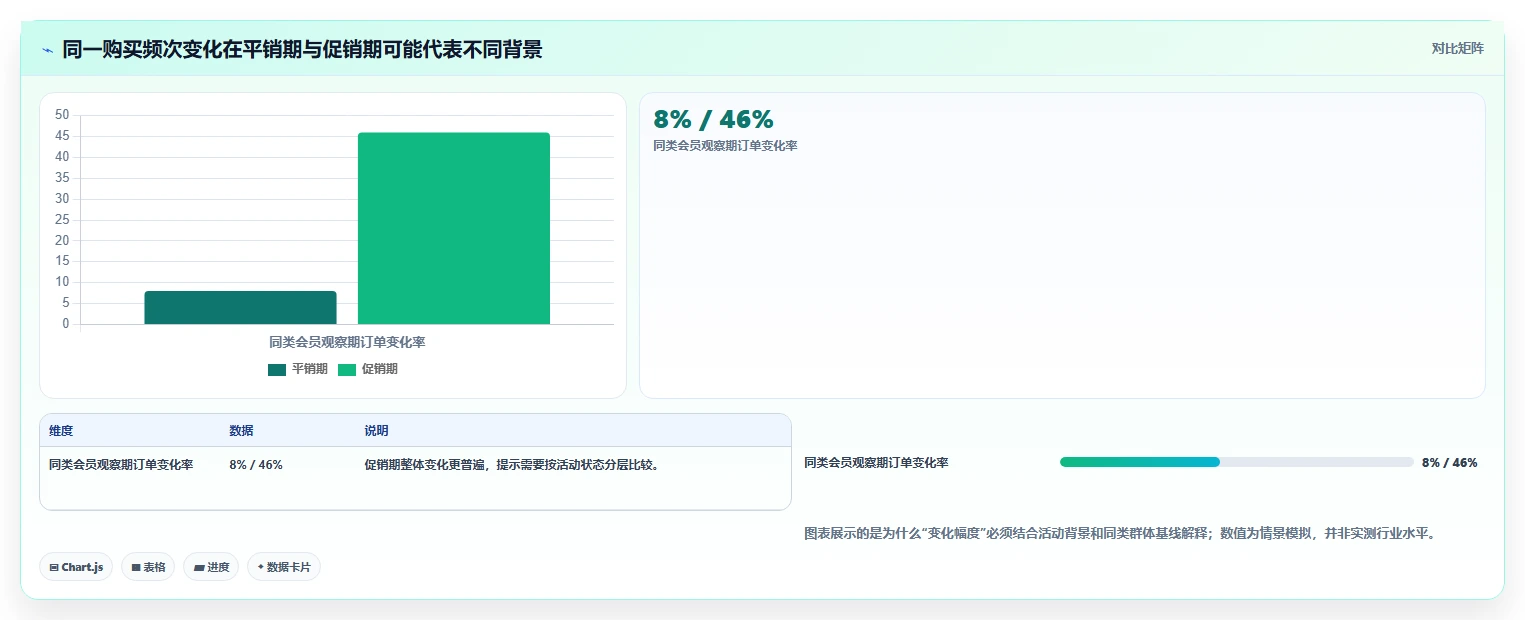
Task: Click the 8% / 46% progress bar
Action: (x=1236, y=462)
